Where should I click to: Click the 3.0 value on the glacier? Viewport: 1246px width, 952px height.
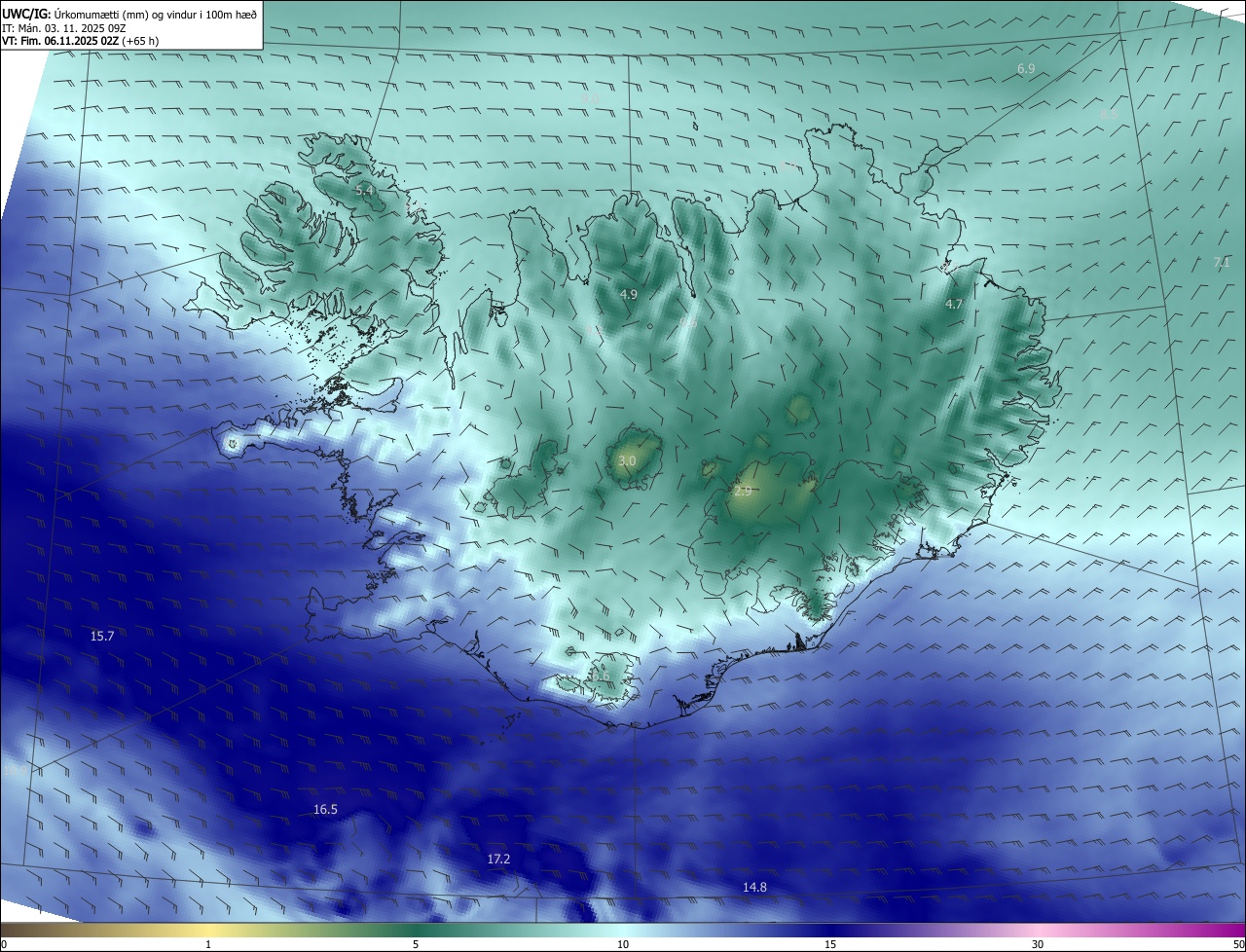[627, 460]
